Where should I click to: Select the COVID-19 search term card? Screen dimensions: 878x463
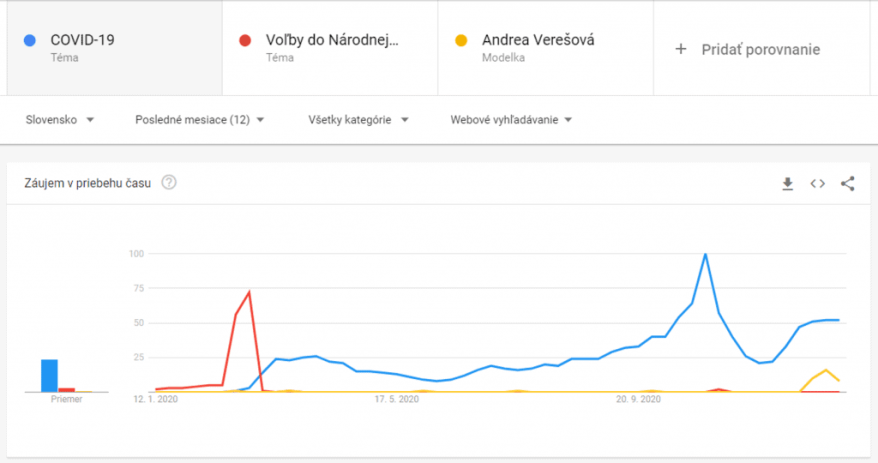pyautogui.click(x=114, y=48)
